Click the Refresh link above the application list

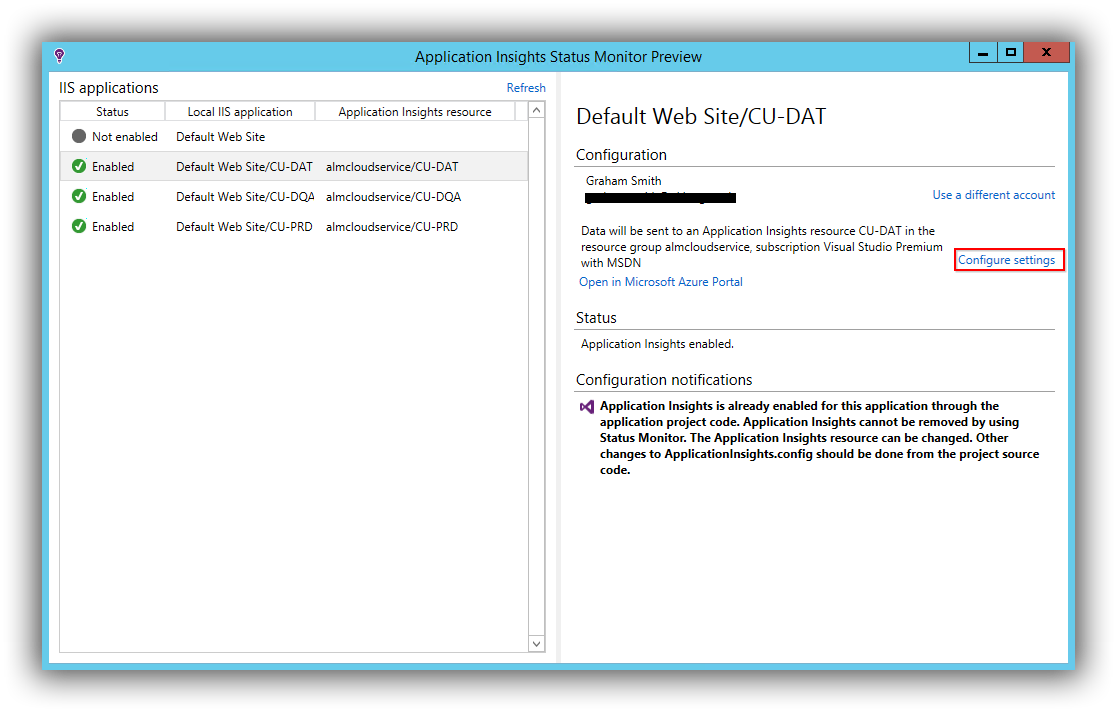(525, 87)
